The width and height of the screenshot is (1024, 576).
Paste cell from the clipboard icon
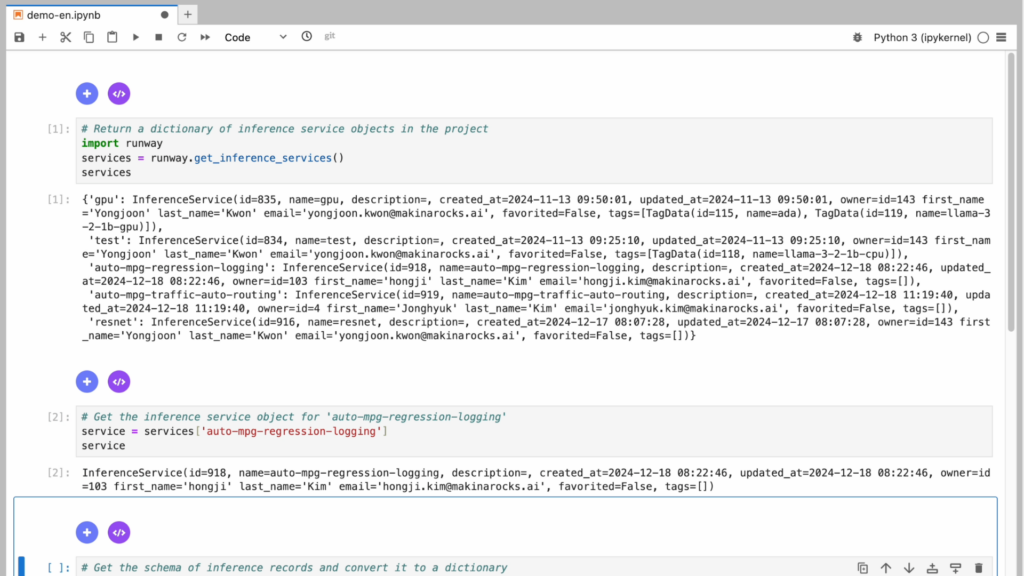coord(111,37)
